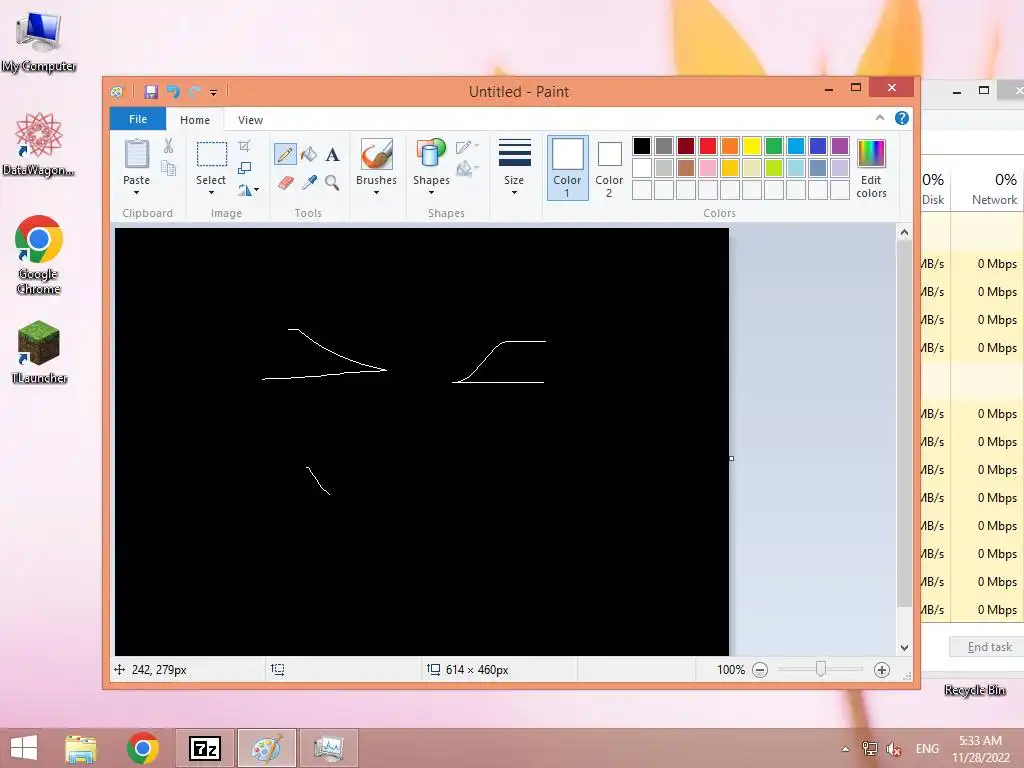Collapse the ribbon with the chevron
The width and height of the screenshot is (1024, 768).
[x=880, y=118]
